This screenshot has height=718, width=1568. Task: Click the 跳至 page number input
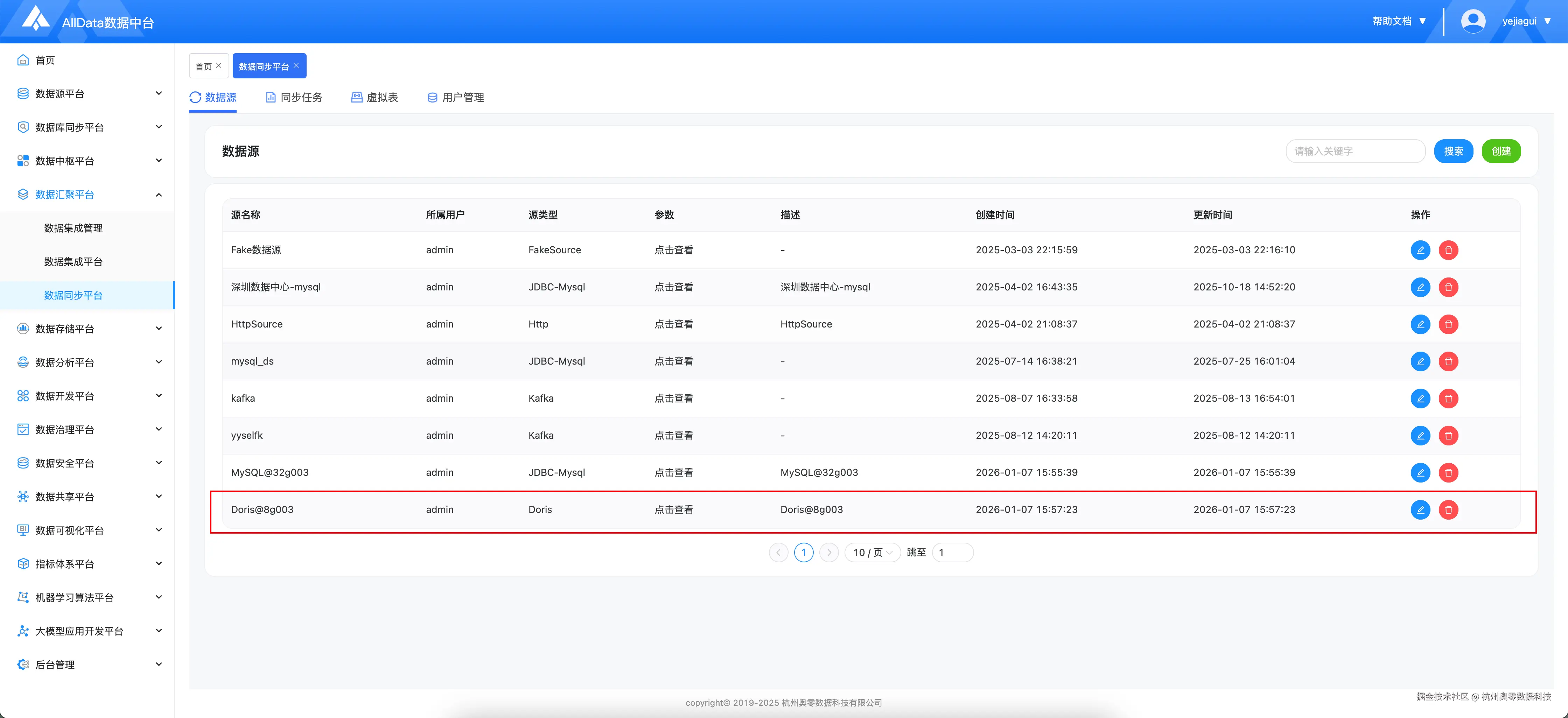pos(952,552)
